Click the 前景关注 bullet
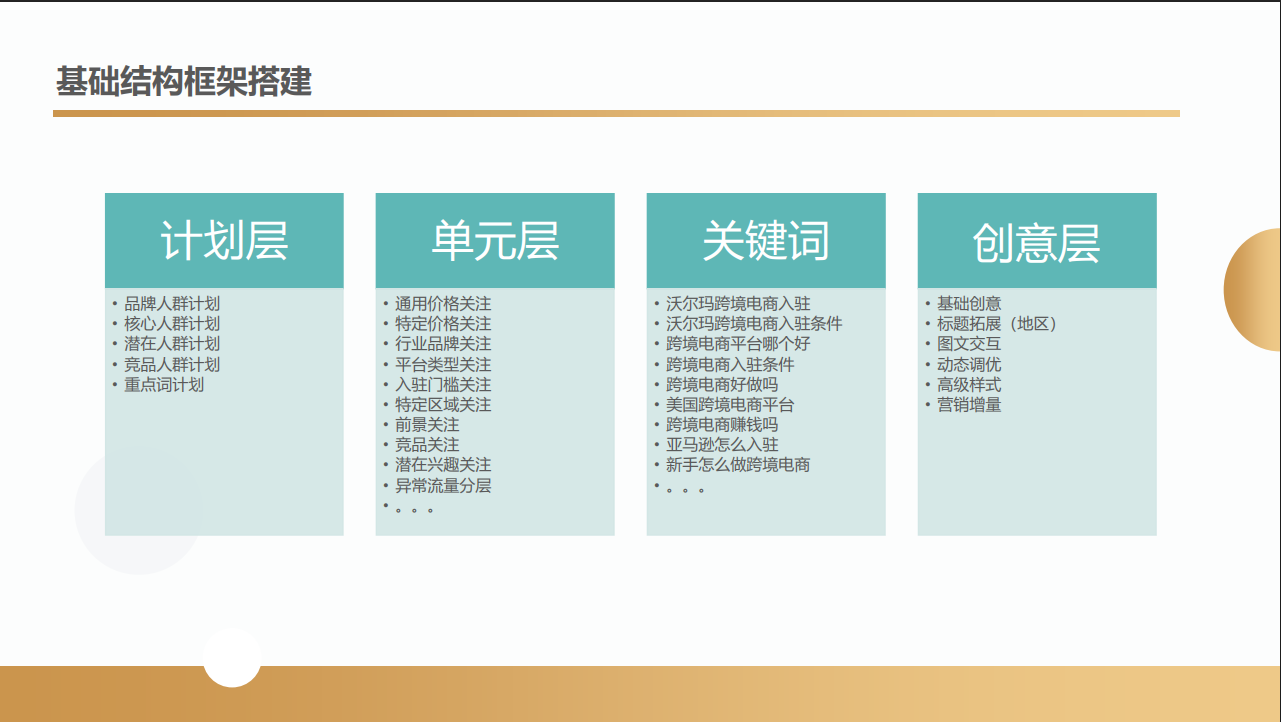 coord(427,425)
